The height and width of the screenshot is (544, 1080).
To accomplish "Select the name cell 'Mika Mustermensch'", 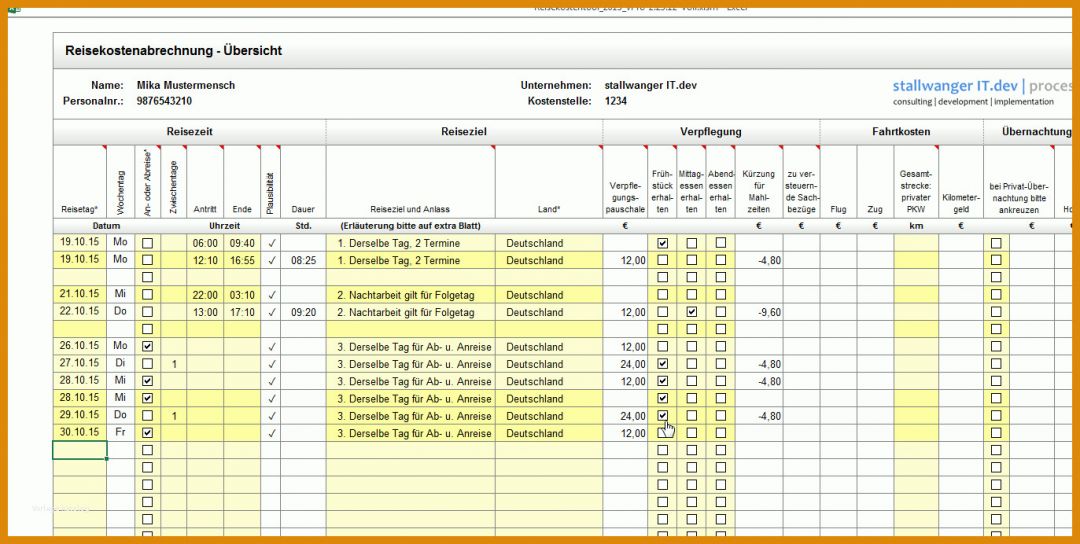I will point(186,85).
